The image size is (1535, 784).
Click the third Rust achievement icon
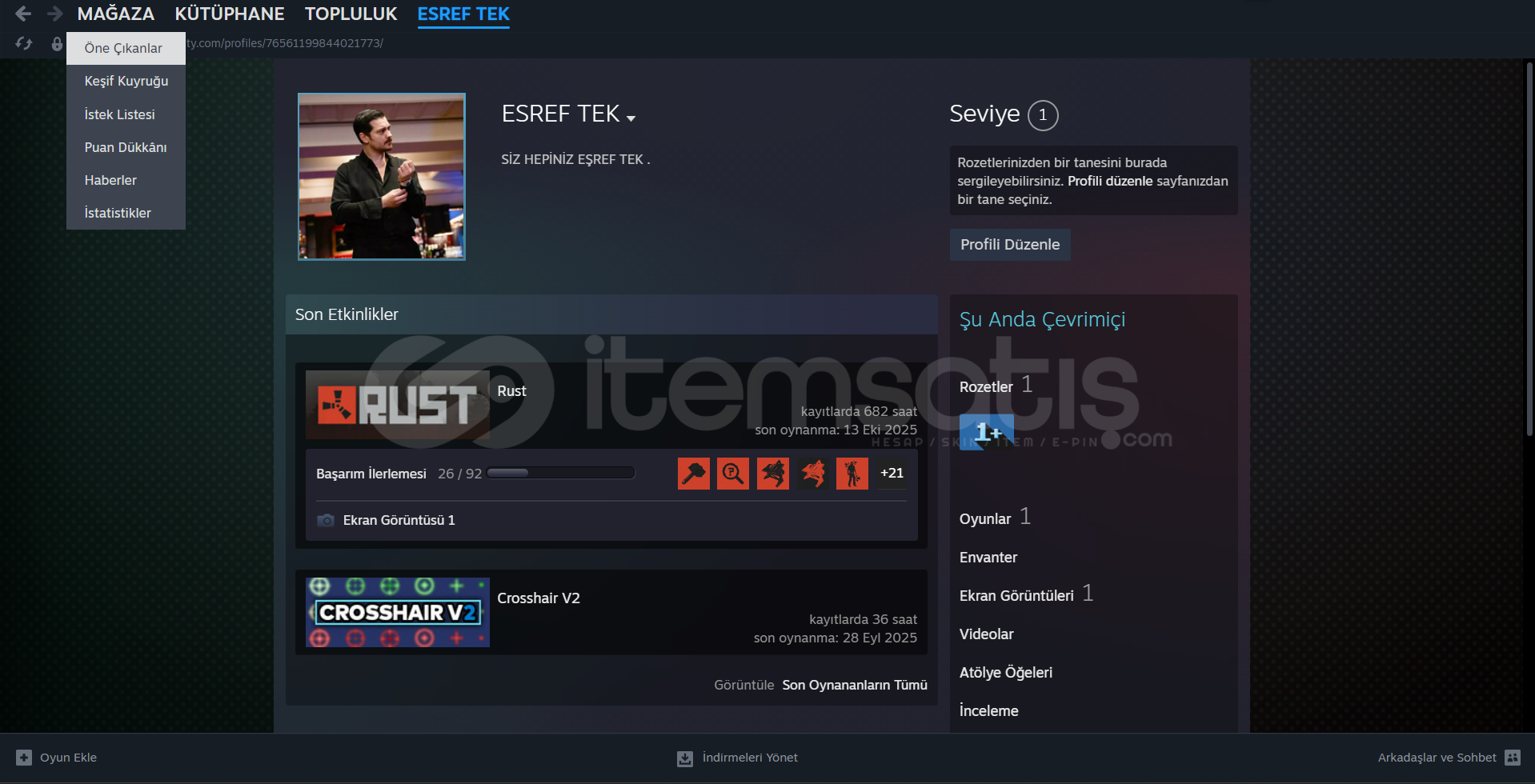click(x=773, y=474)
